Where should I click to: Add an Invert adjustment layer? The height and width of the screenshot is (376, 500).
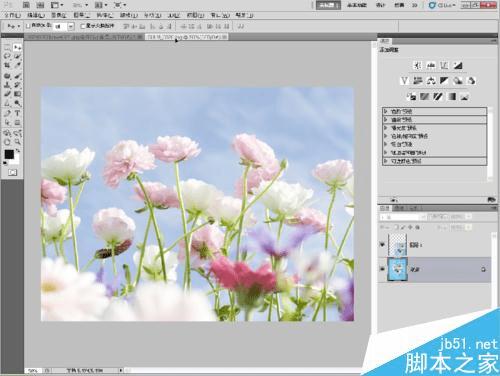pyautogui.click(x=411, y=97)
